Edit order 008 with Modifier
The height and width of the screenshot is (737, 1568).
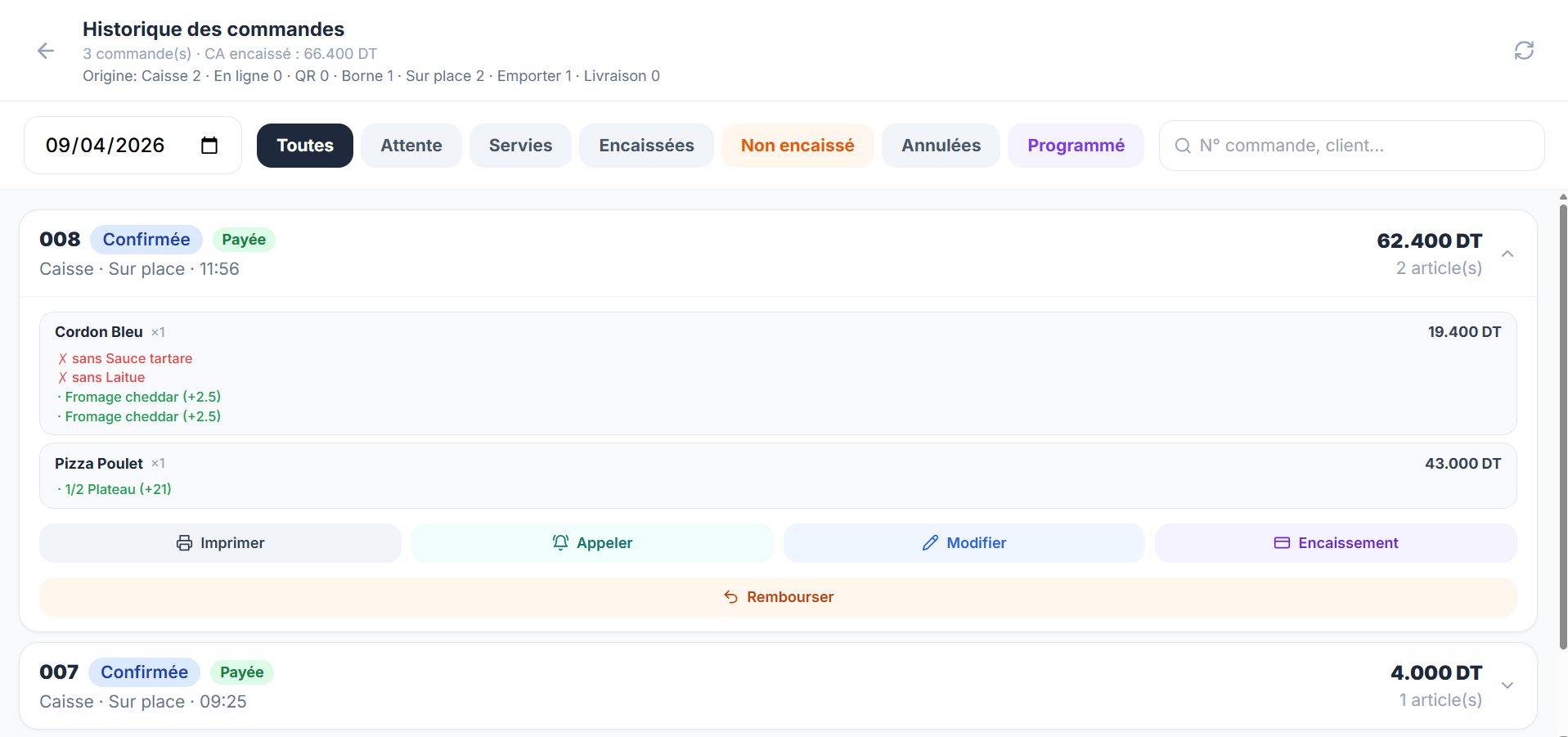tap(964, 543)
